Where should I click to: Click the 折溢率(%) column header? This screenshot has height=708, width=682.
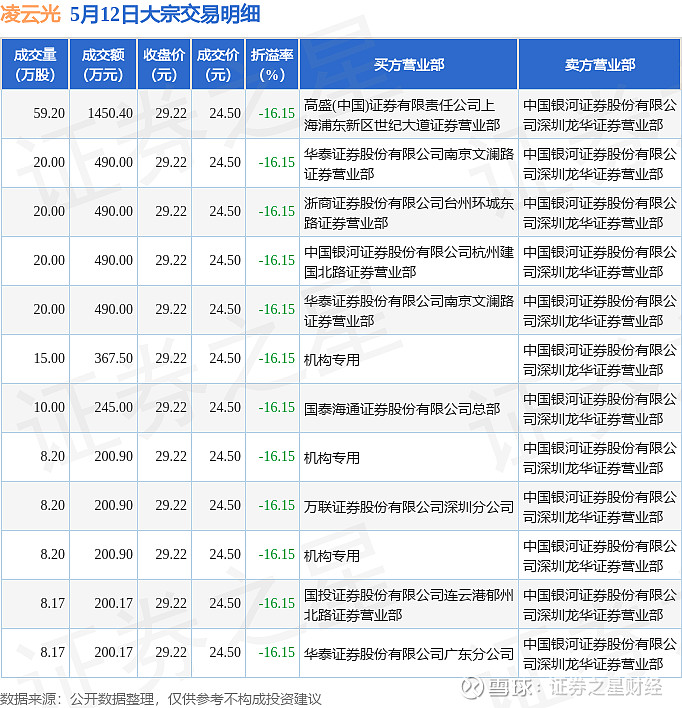[x=272, y=65]
